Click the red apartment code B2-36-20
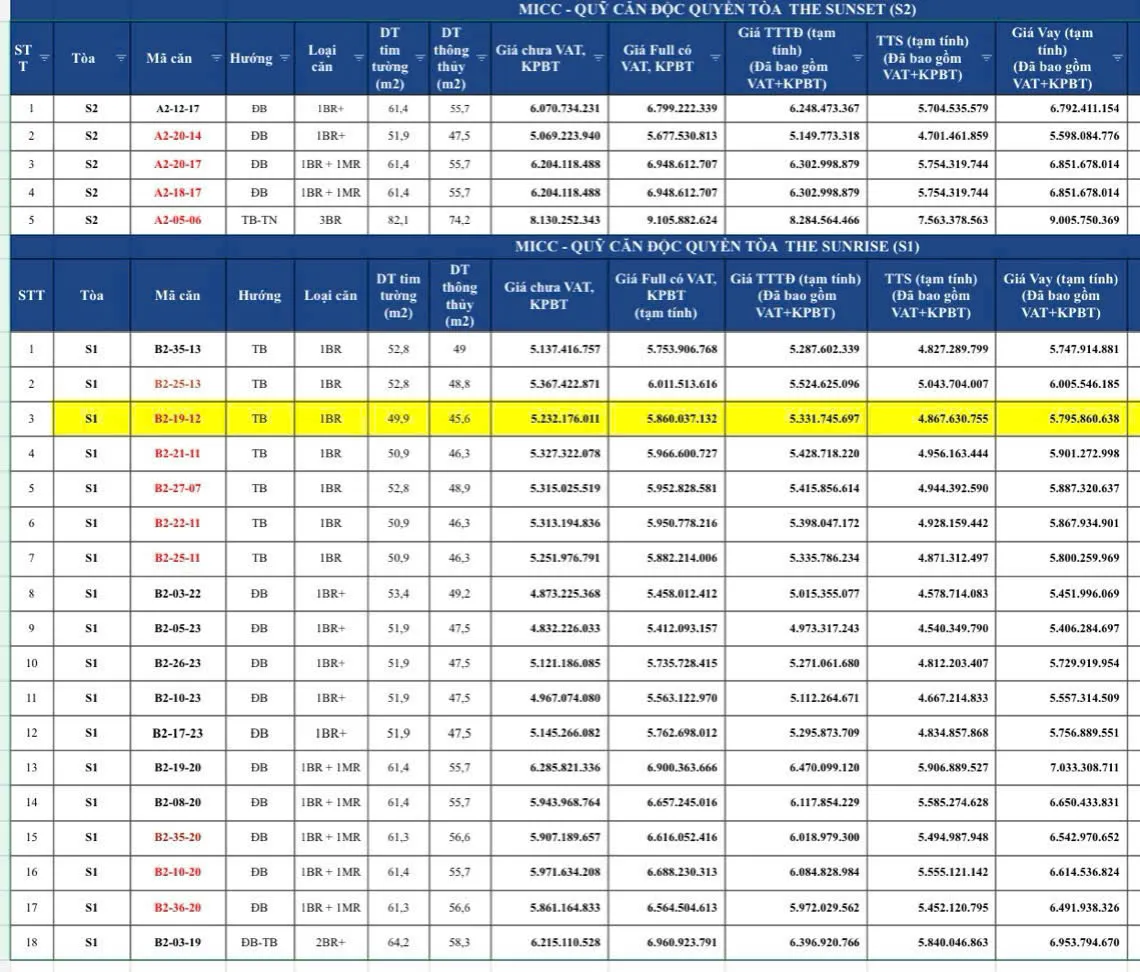Image resolution: width=1140 pixels, height=972 pixels. pyautogui.click(x=177, y=907)
